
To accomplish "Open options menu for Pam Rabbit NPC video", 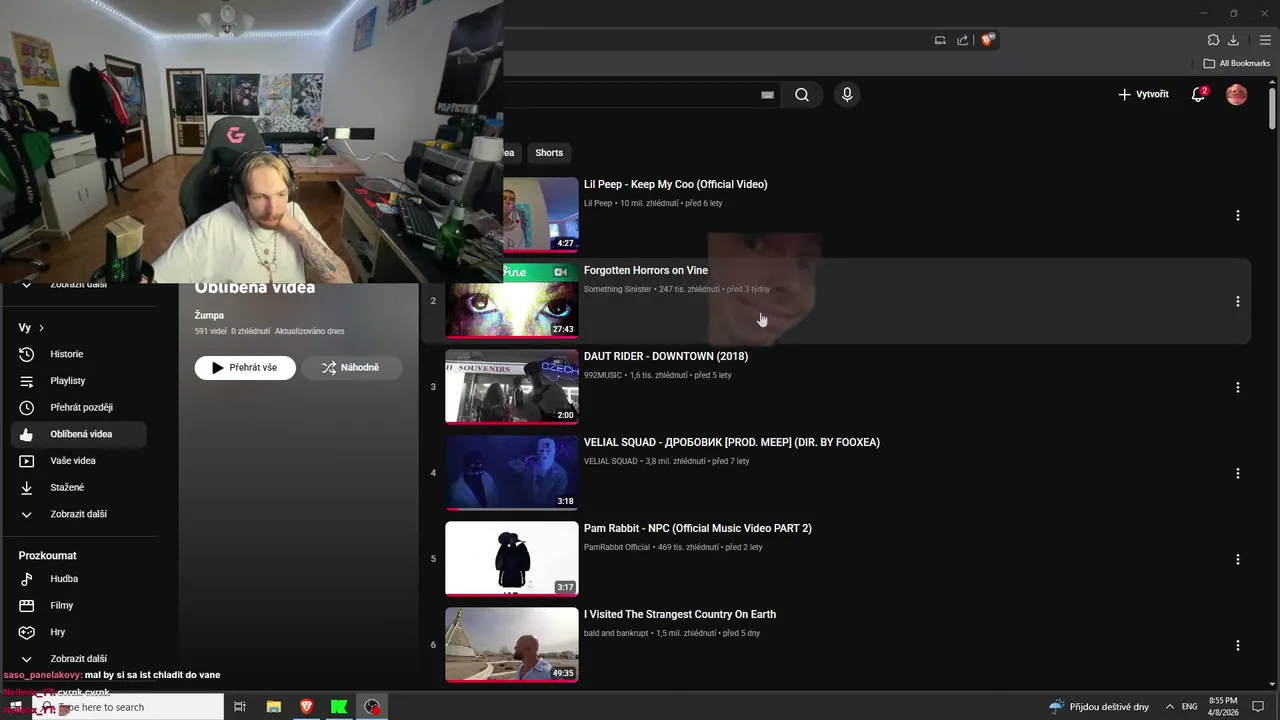I will [x=1237, y=559].
